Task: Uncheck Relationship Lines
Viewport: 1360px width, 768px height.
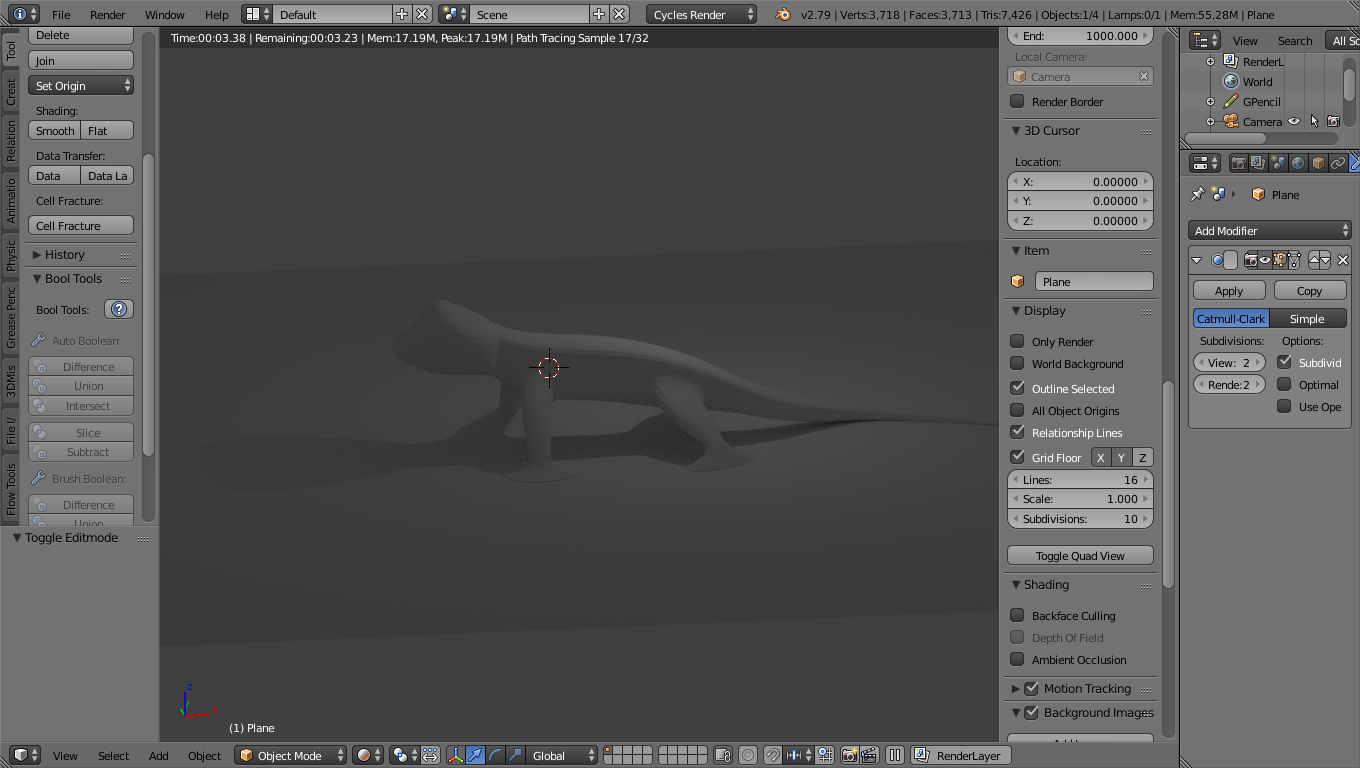Action: (x=1017, y=432)
